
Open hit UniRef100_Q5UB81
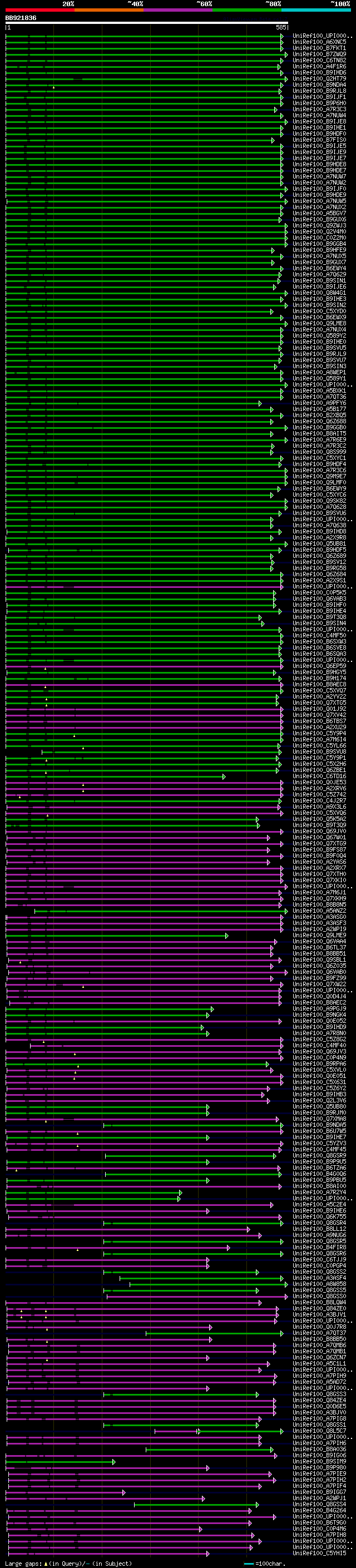[x=319, y=543]
